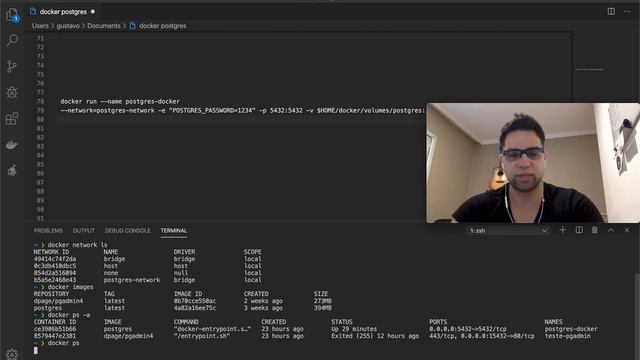Switch to the OUTPUT tab
The width and height of the screenshot is (640, 360).
84,231
